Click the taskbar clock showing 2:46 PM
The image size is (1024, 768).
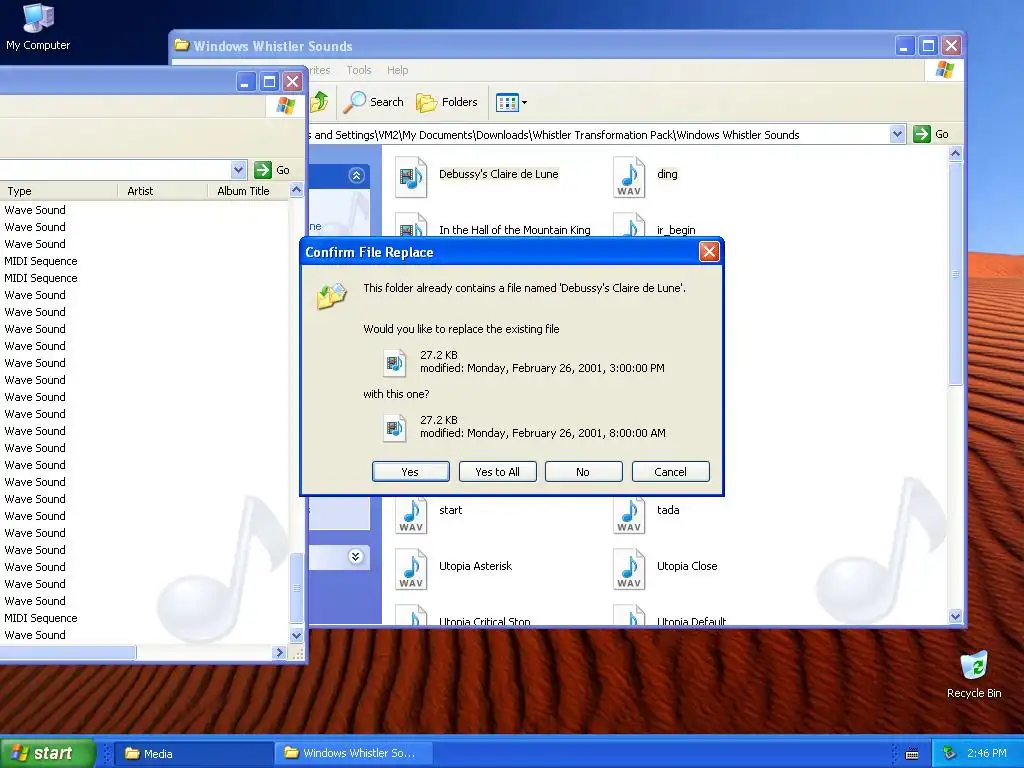click(x=987, y=753)
